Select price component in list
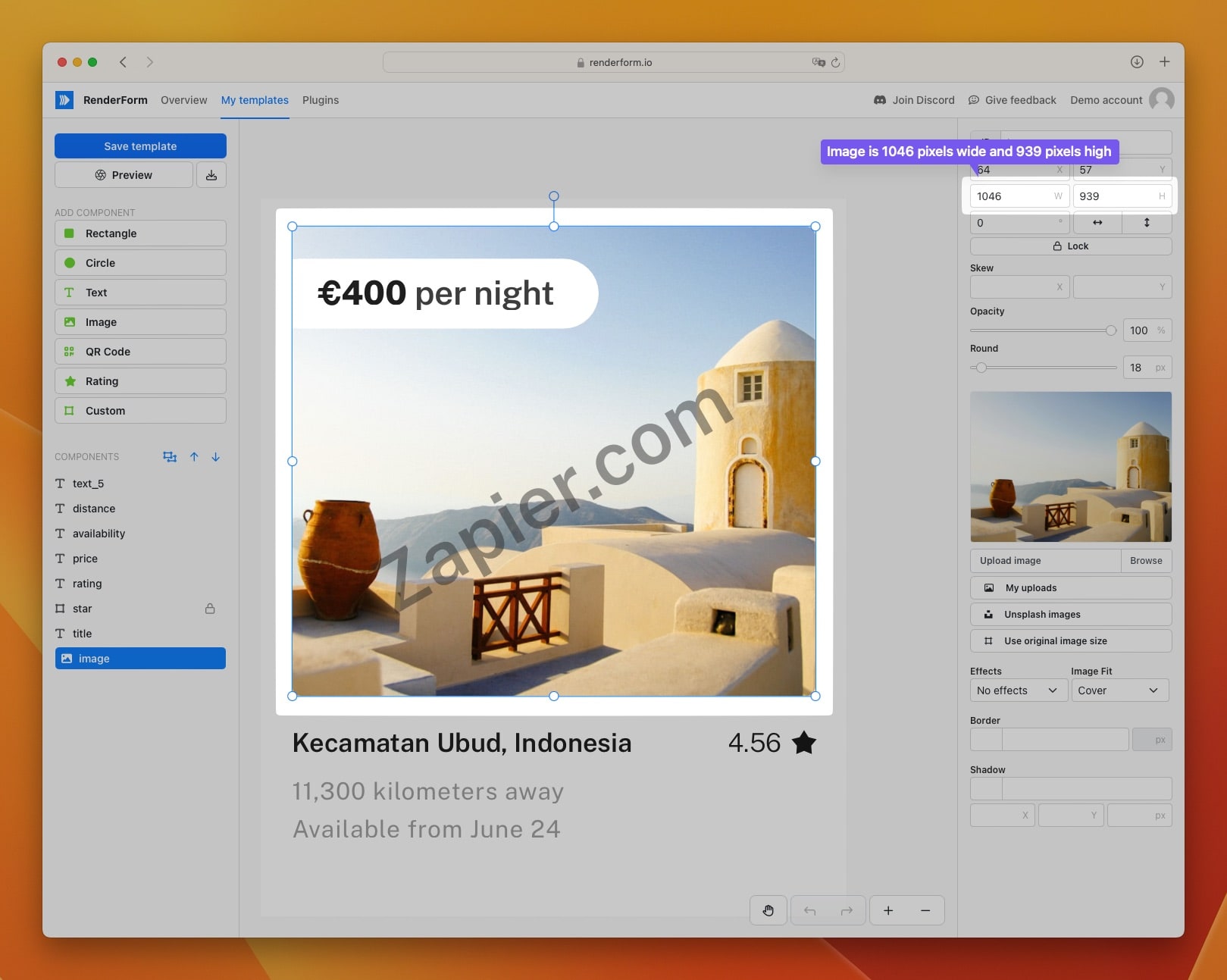Screen dimensions: 1227x980 click(x=140, y=559)
